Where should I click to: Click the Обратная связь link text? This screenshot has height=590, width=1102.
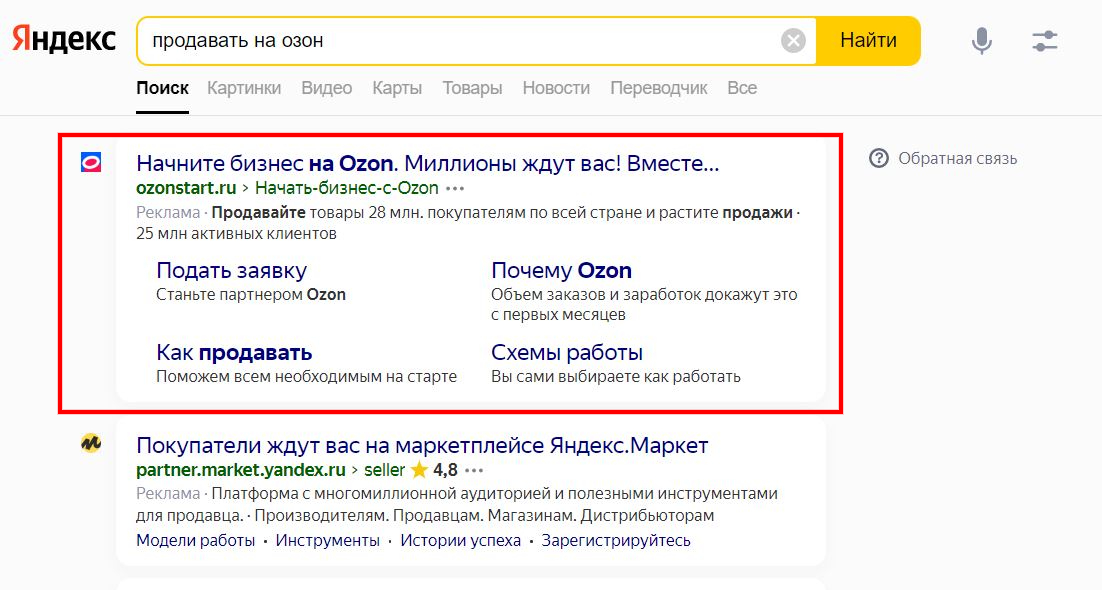[x=957, y=159]
